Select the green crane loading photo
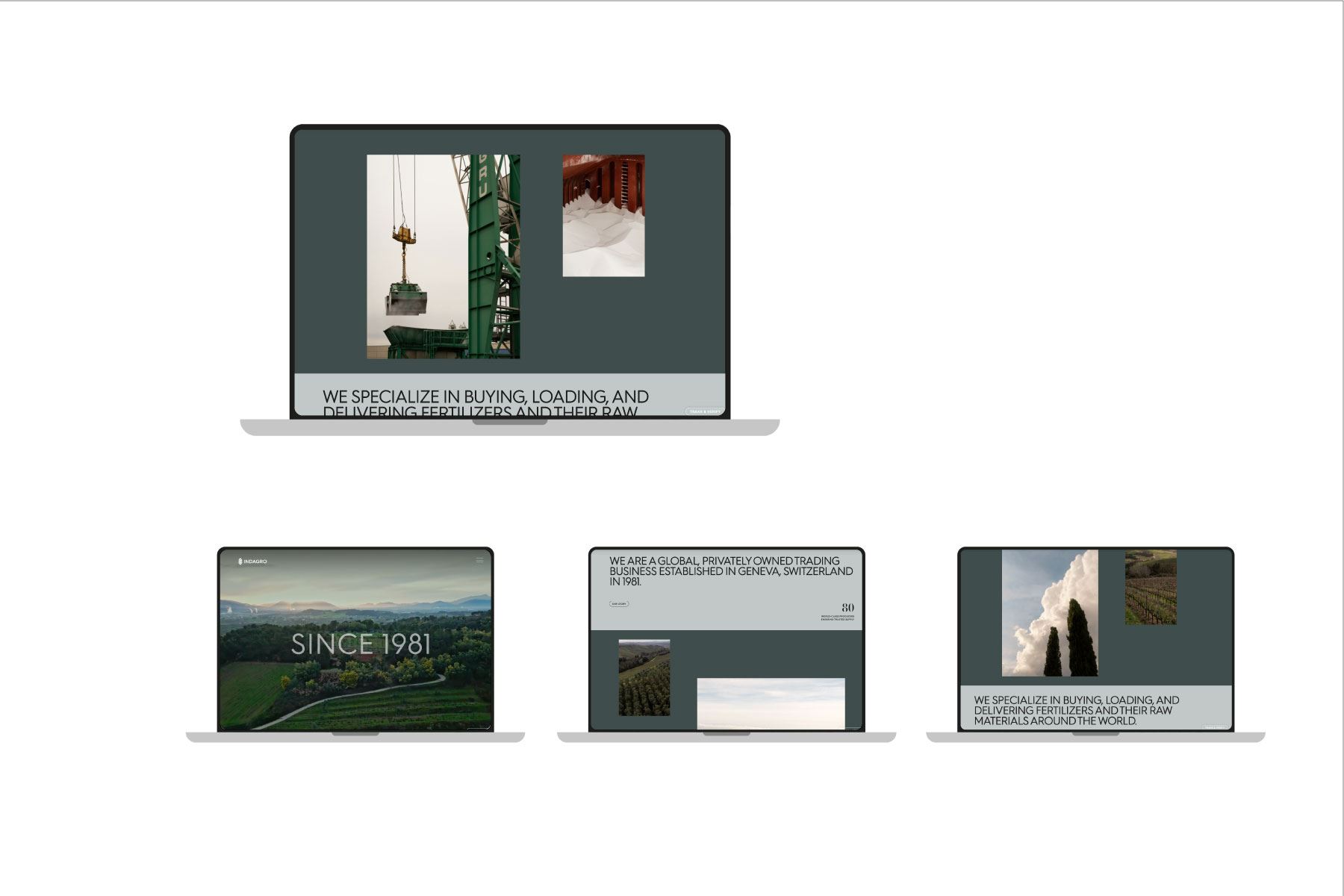The image size is (1344, 896). pyautogui.click(x=443, y=256)
